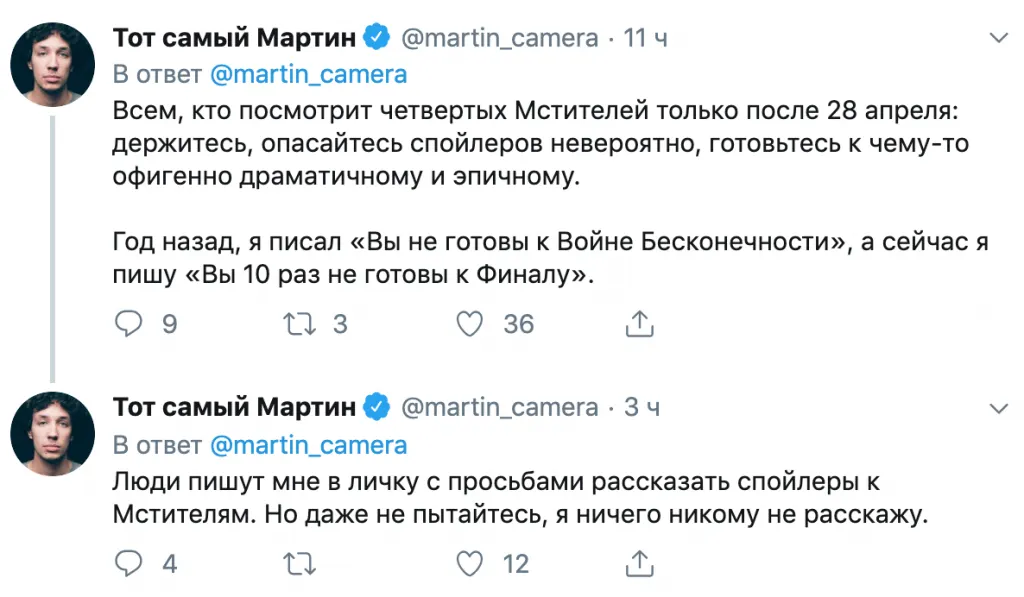This screenshot has width=1024, height=597.
Task: Open author name Тот самый Мартин in first tweet
Action: tap(234, 39)
